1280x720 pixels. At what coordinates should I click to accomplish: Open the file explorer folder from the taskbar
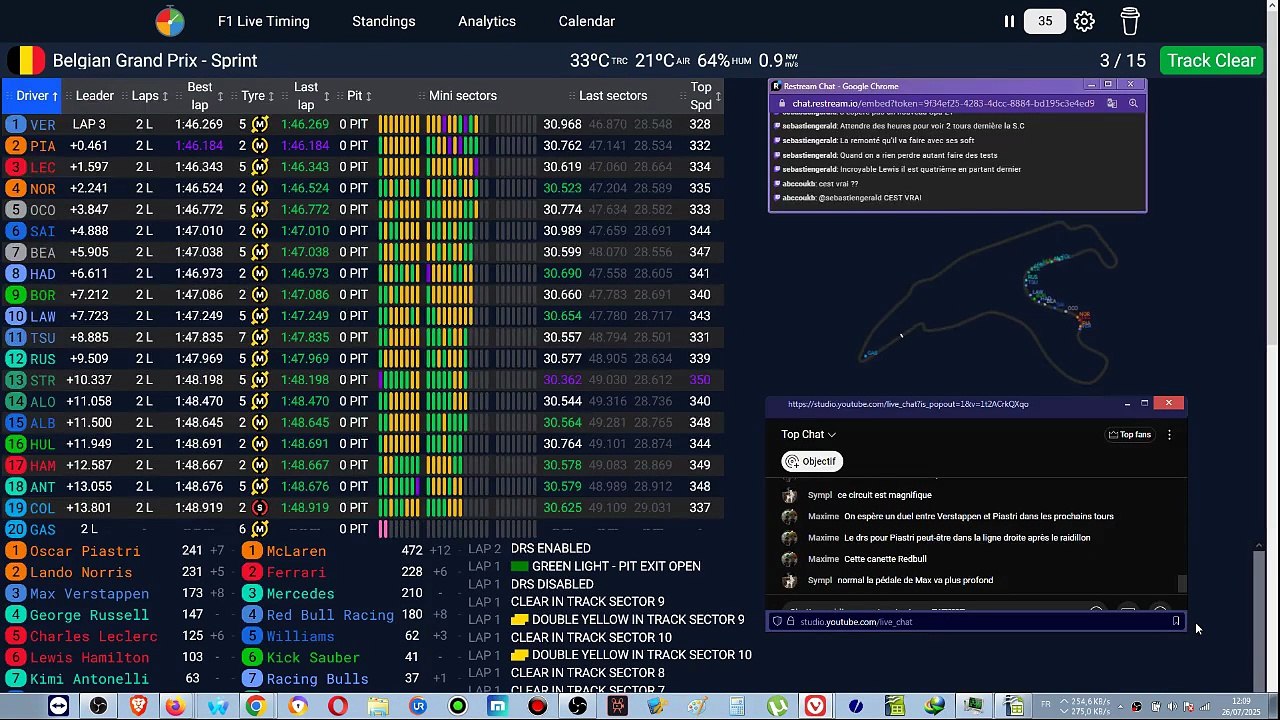[x=378, y=707]
